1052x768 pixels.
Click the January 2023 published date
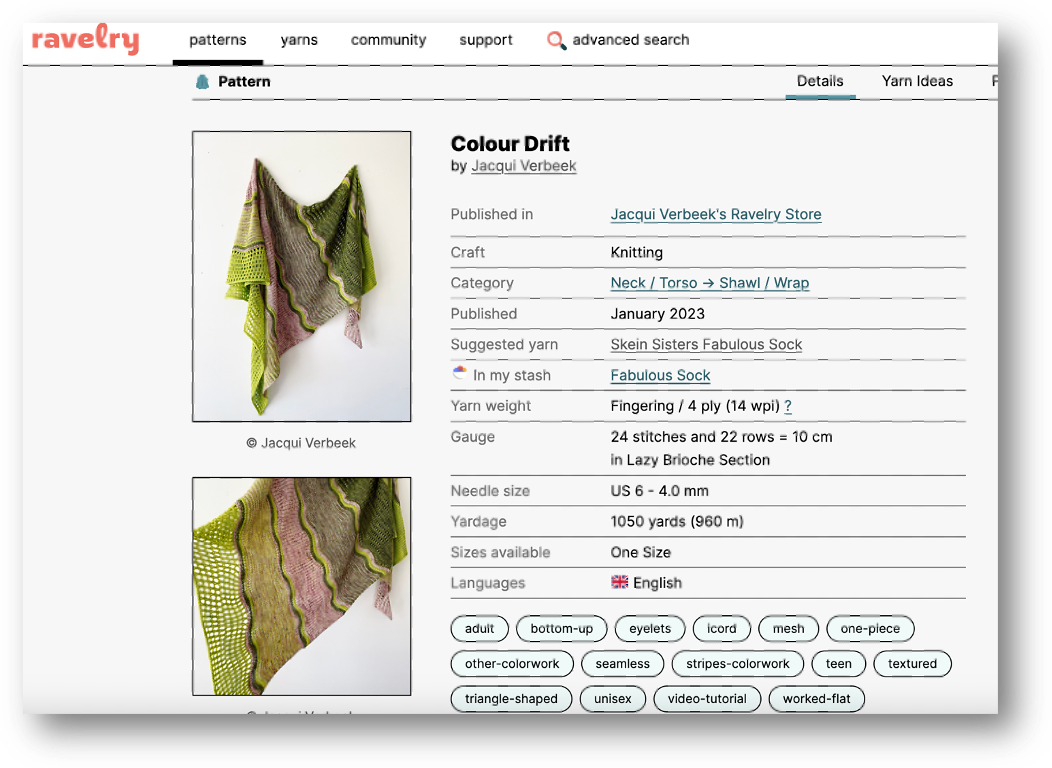[x=658, y=314]
